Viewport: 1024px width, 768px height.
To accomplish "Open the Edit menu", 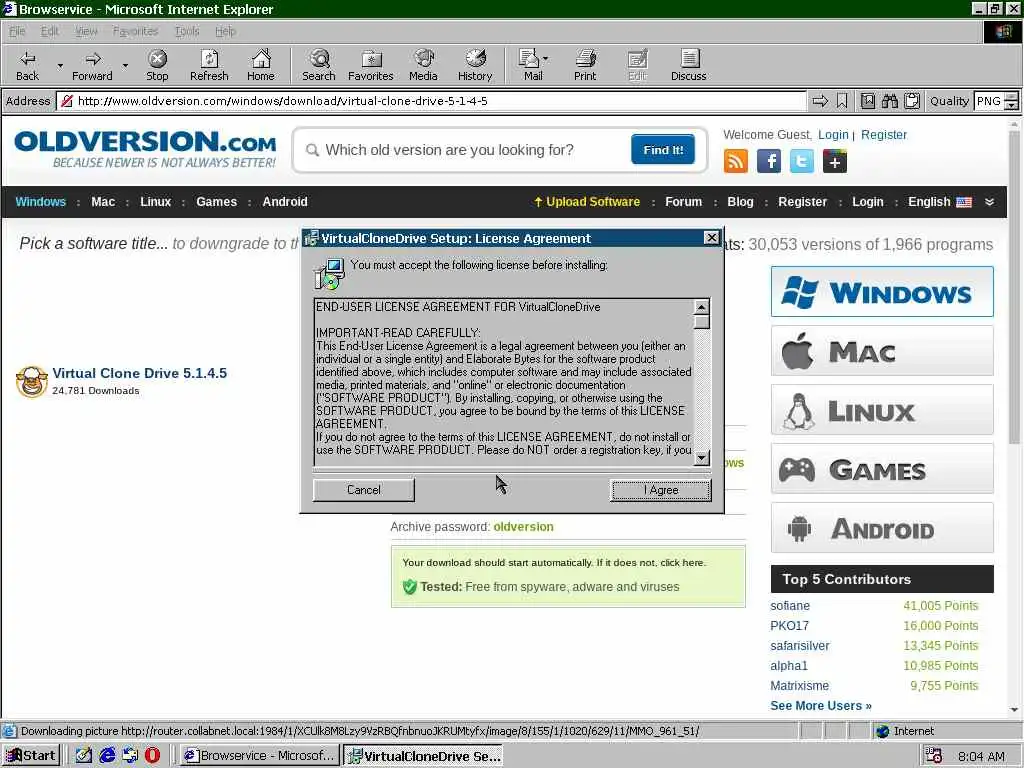I will (50, 31).
